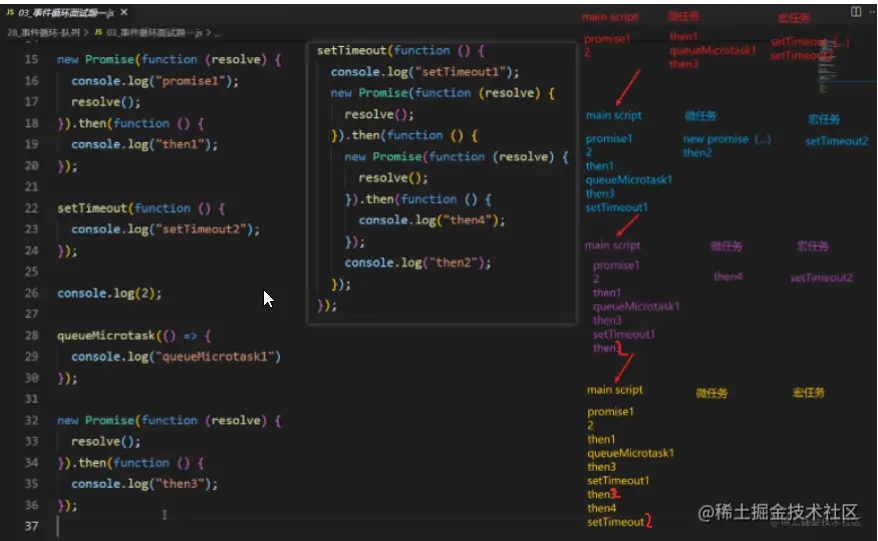
Task: Click console.log("then4") in the code snippet box
Action: [431, 221]
